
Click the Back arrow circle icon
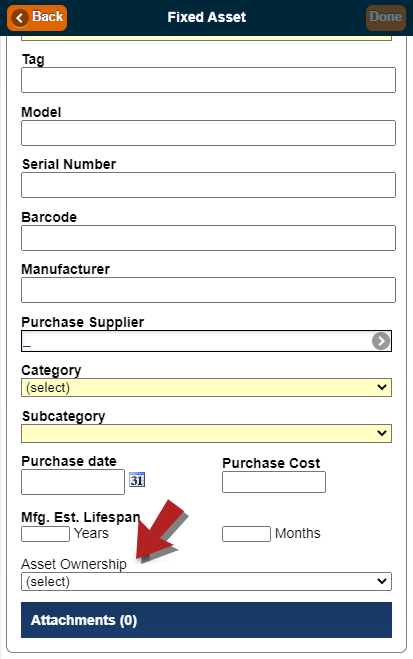[x=20, y=18]
